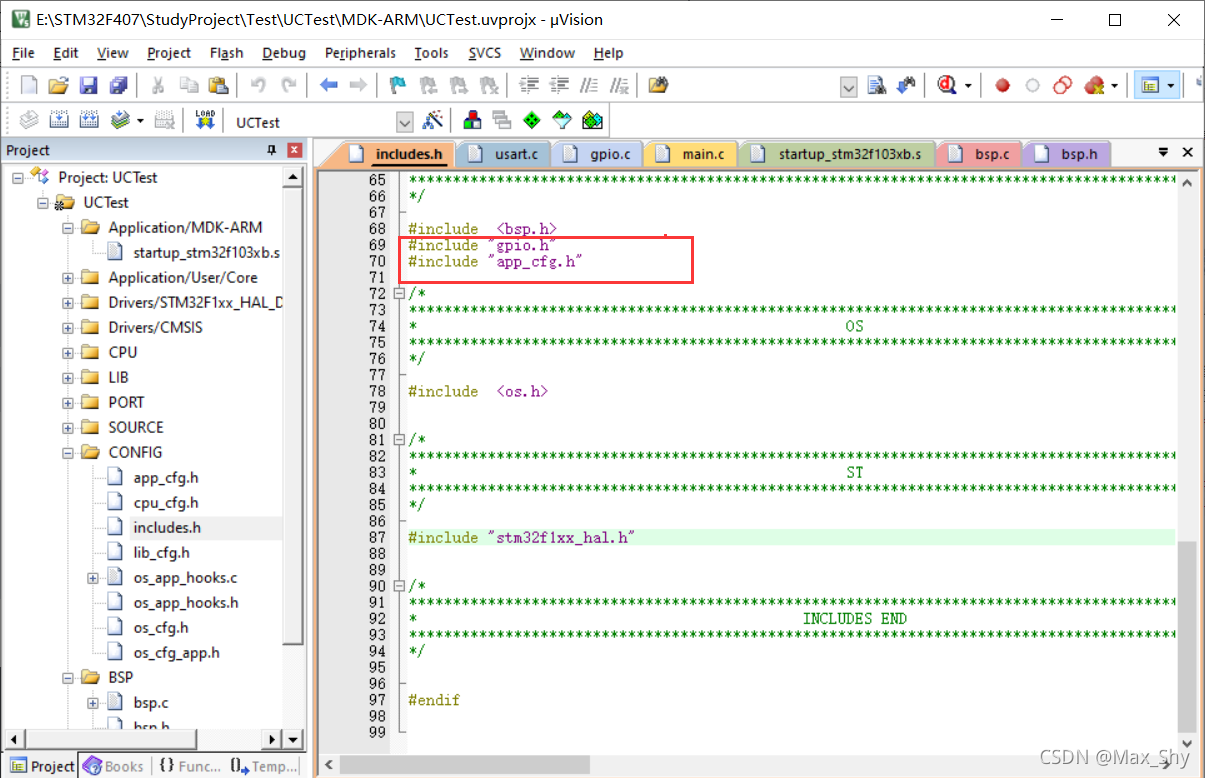Save the current file with the floppy icon

click(89, 86)
